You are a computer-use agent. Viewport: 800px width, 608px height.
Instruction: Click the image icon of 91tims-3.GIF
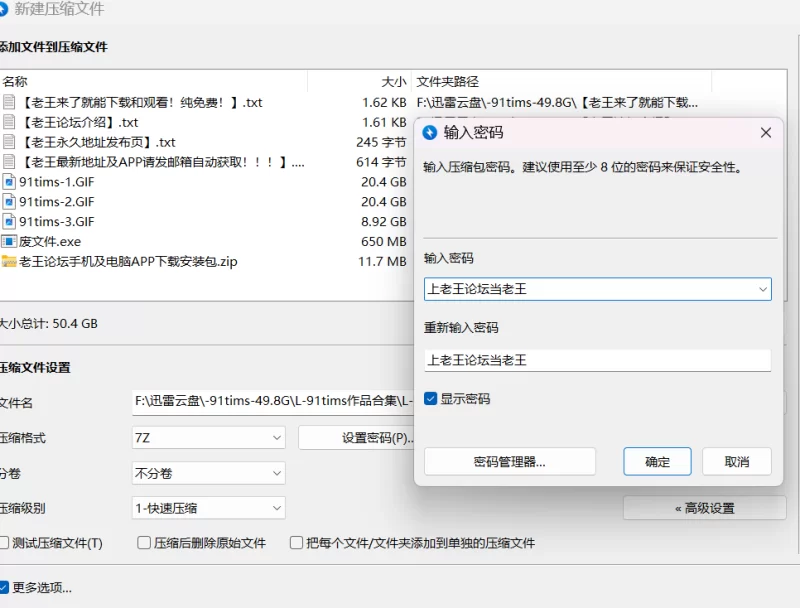pyautogui.click(x=9, y=222)
